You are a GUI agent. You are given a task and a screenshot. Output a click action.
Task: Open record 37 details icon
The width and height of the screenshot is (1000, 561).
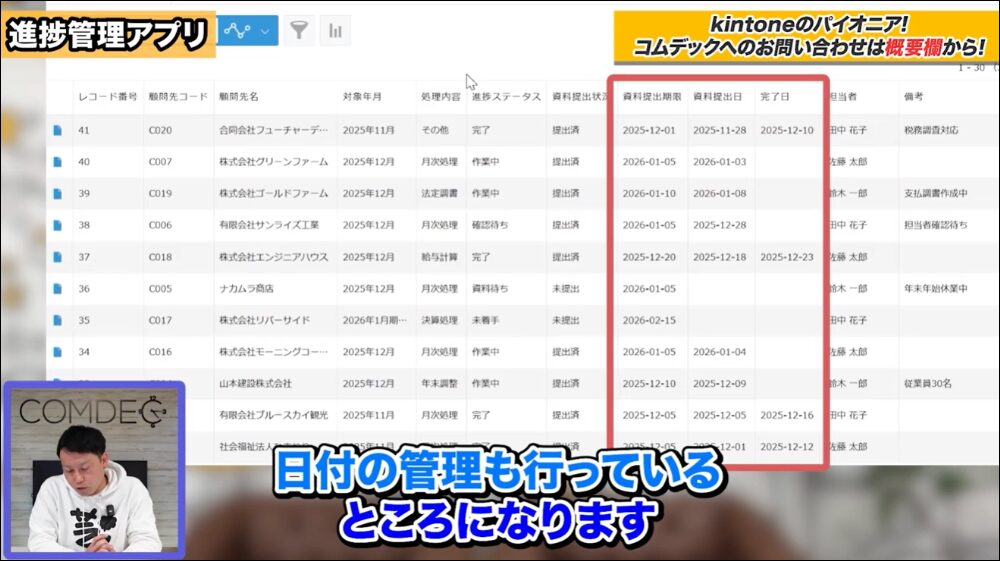point(57,257)
